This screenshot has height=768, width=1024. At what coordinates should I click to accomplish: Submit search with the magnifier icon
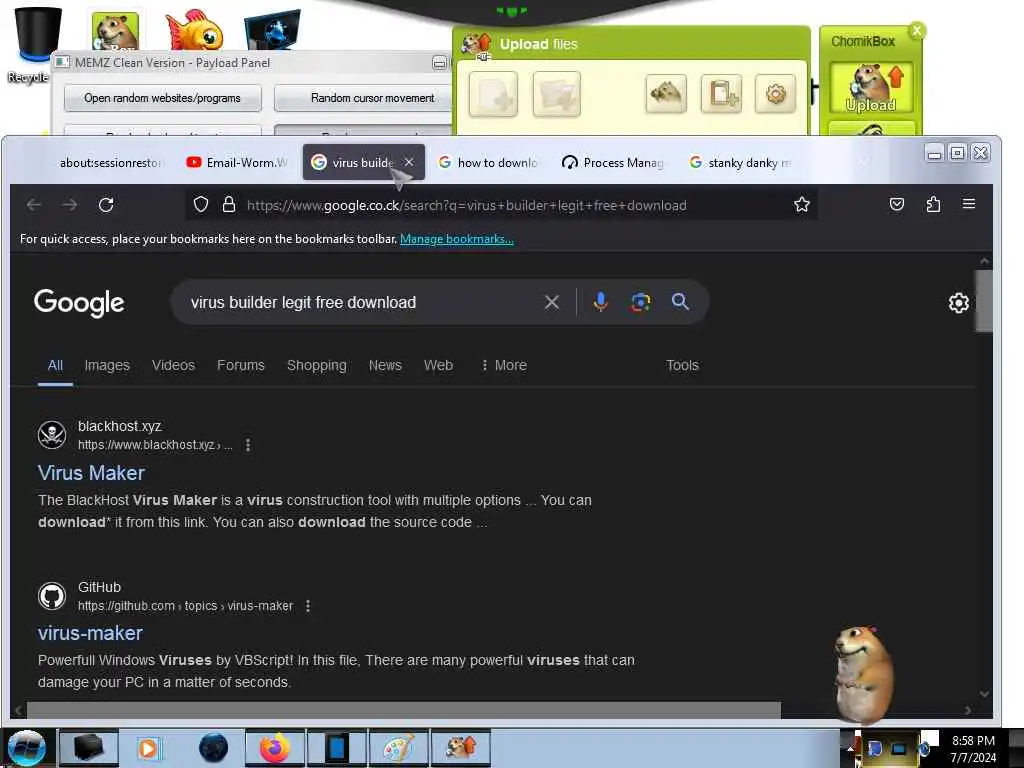(x=680, y=301)
